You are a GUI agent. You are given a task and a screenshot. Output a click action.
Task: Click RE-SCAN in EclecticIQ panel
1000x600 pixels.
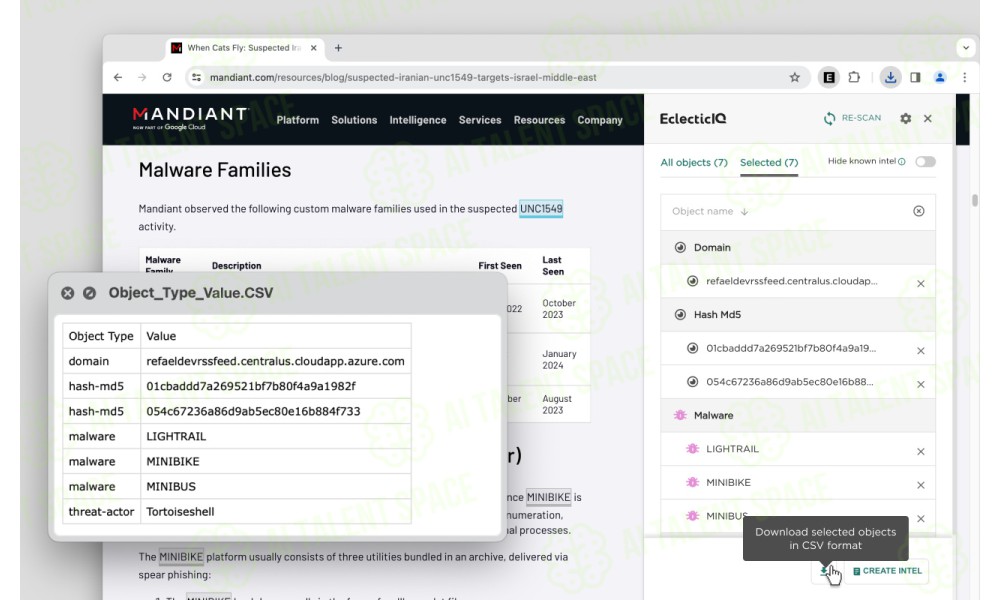pos(853,118)
